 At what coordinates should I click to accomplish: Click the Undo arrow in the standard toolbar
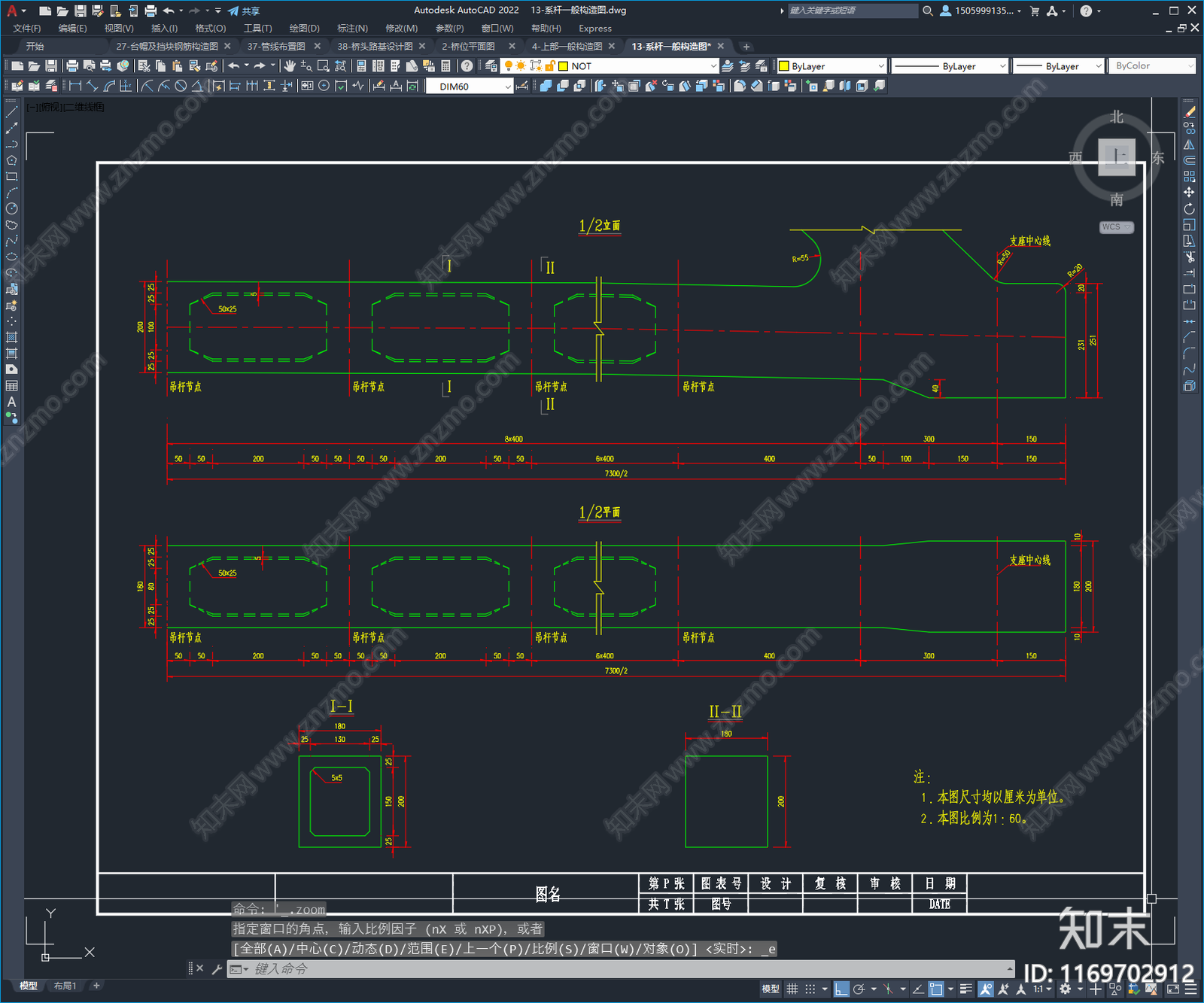pos(234,66)
